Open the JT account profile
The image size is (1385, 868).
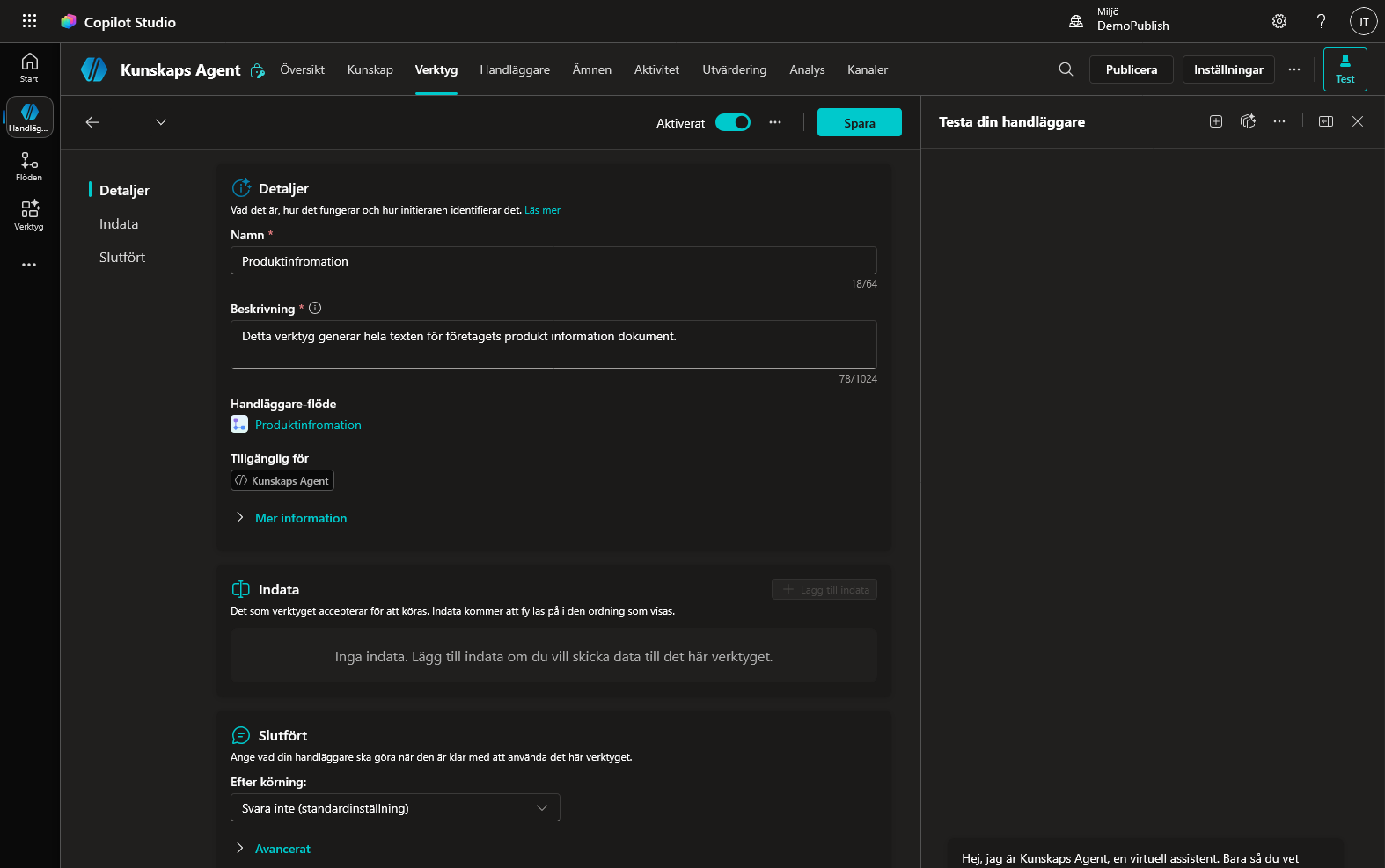(1363, 21)
